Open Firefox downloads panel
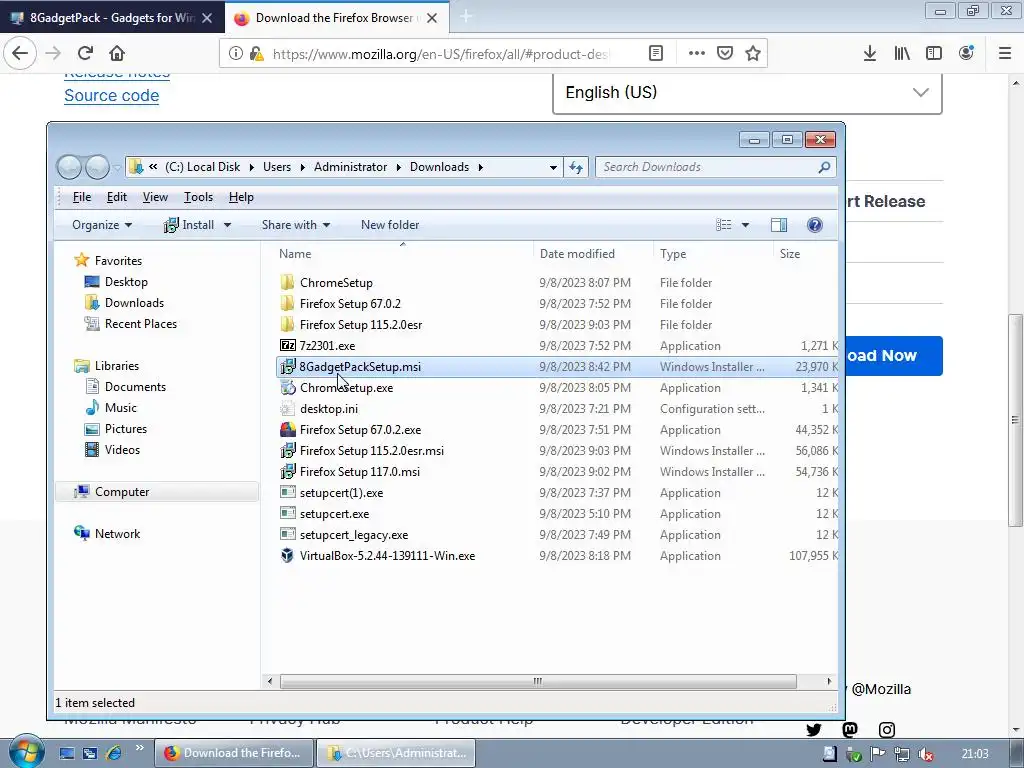 869,53
